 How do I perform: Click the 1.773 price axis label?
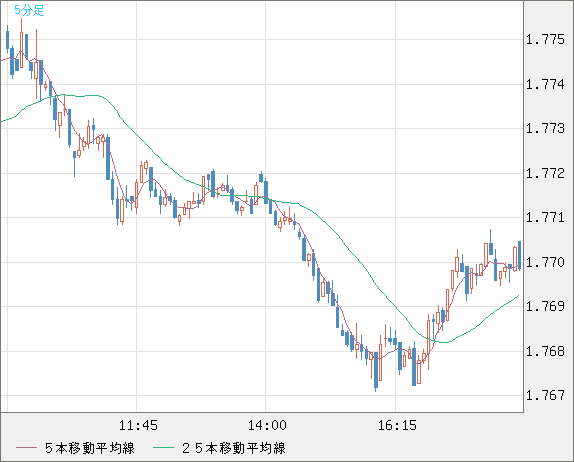tap(545, 128)
